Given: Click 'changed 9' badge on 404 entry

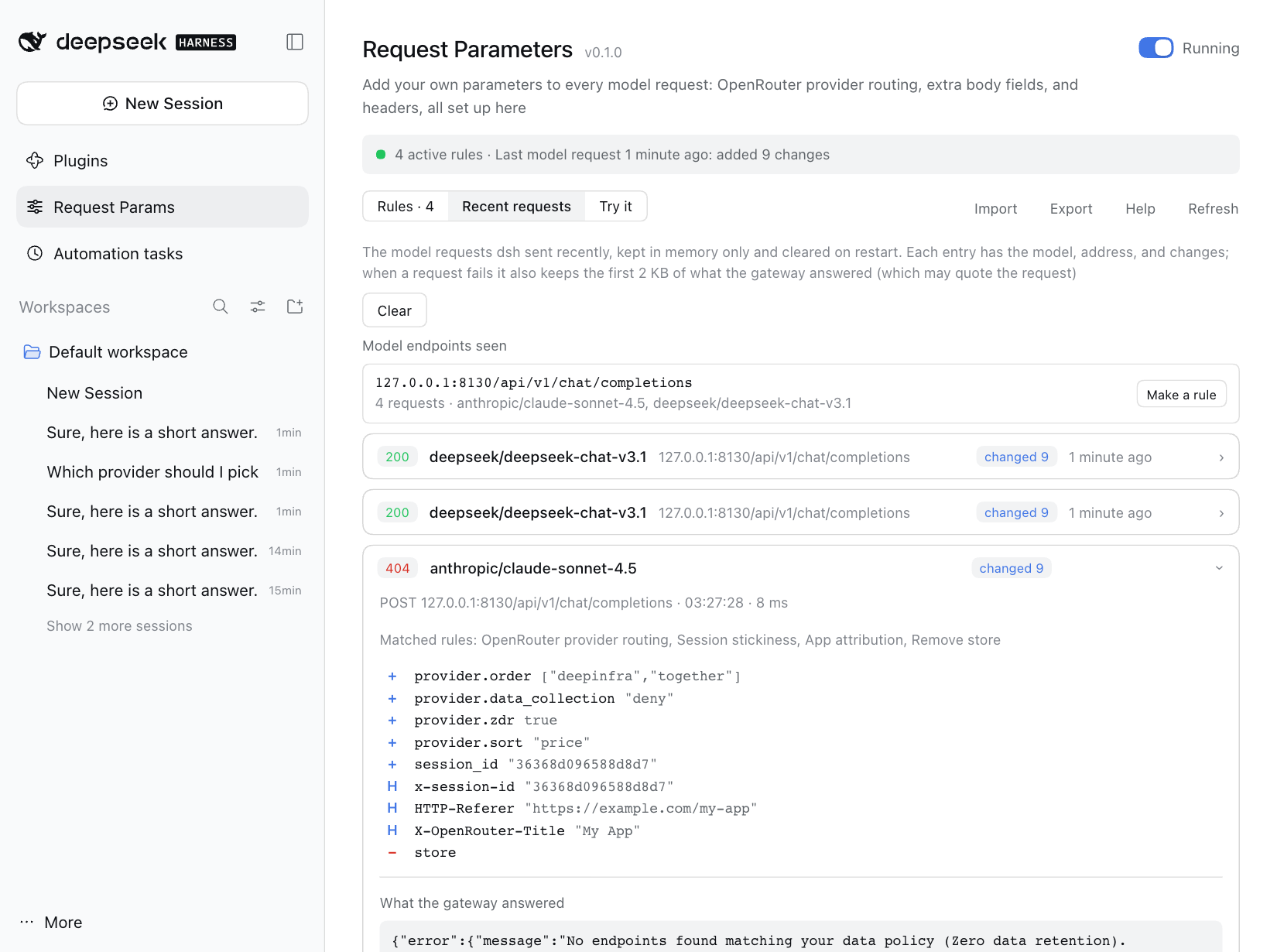Looking at the screenshot, I should coord(1012,568).
